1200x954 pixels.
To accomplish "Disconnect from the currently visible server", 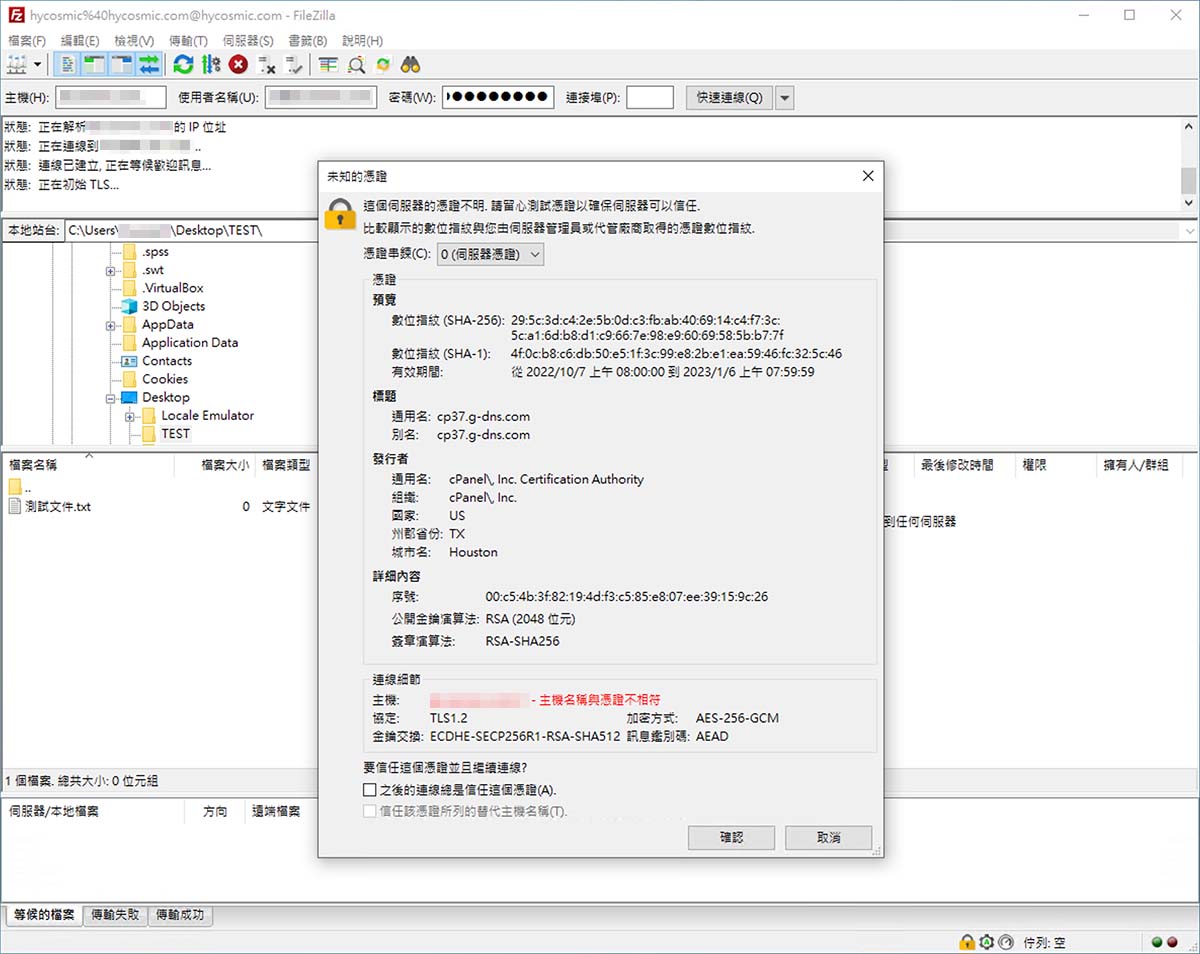I will 266,65.
